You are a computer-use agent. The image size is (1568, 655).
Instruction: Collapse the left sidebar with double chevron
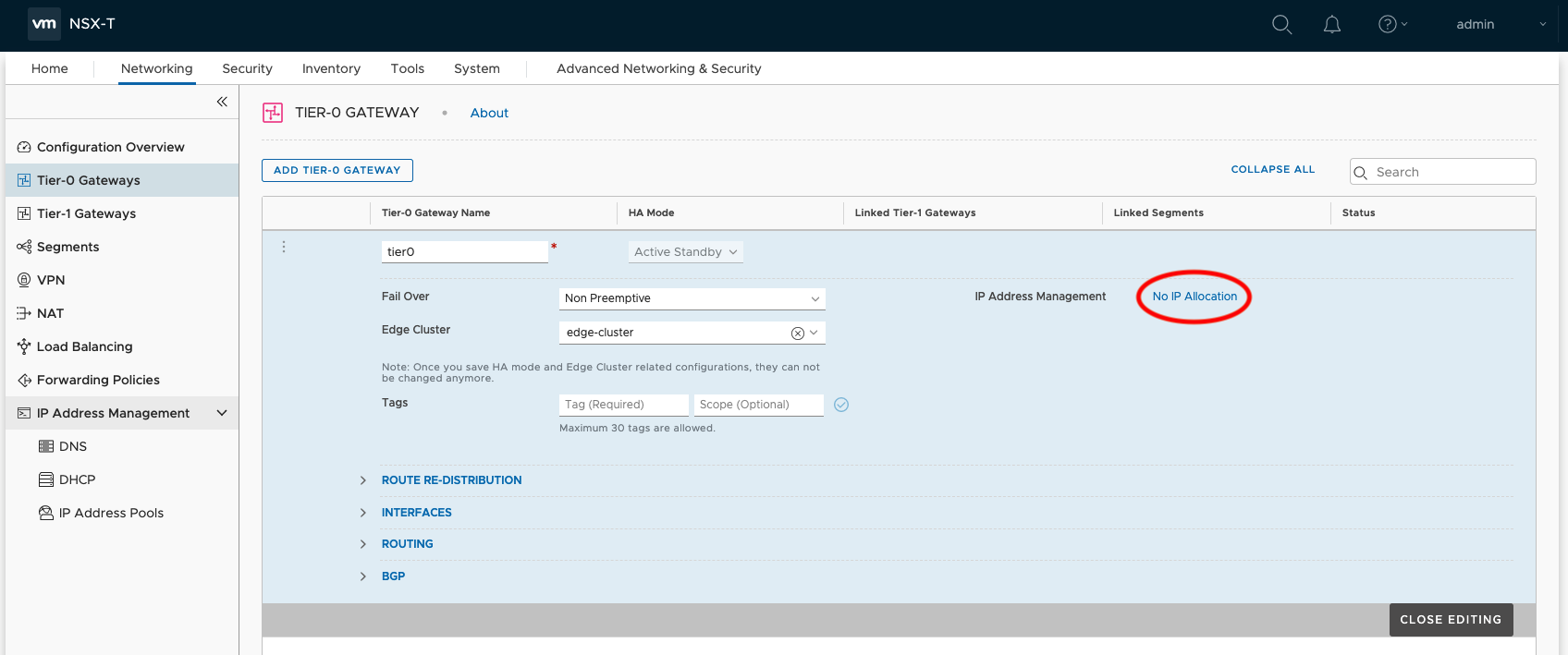click(222, 102)
